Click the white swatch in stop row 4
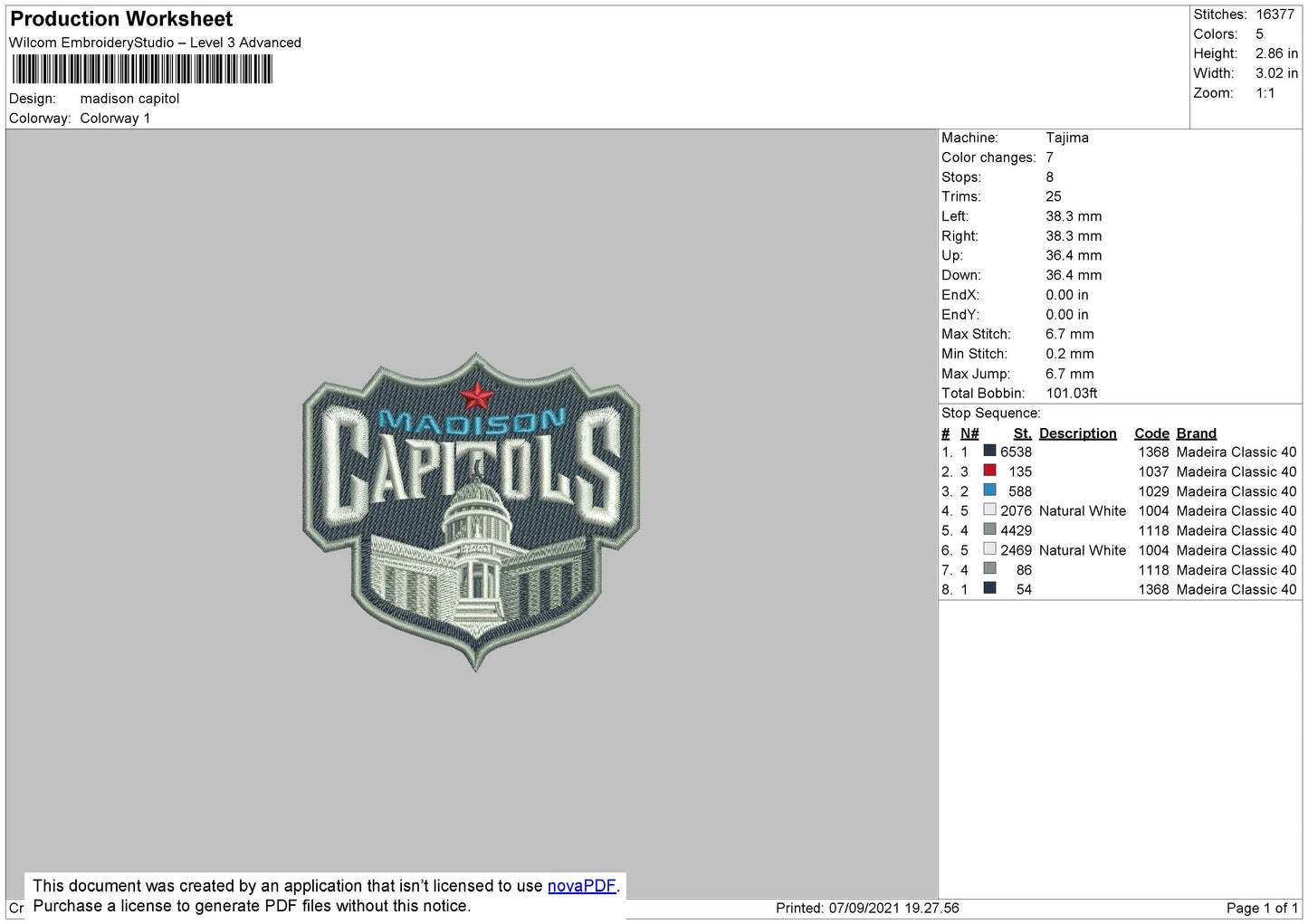 click(x=989, y=510)
